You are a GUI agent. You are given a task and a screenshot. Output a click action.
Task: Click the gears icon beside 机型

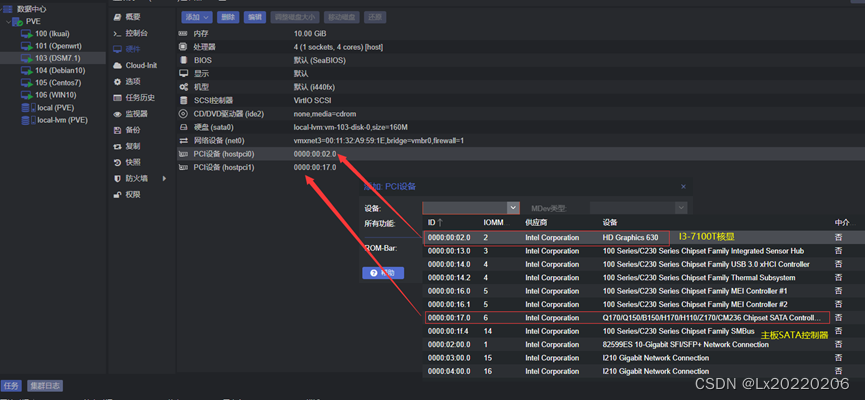(x=183, y=87)
